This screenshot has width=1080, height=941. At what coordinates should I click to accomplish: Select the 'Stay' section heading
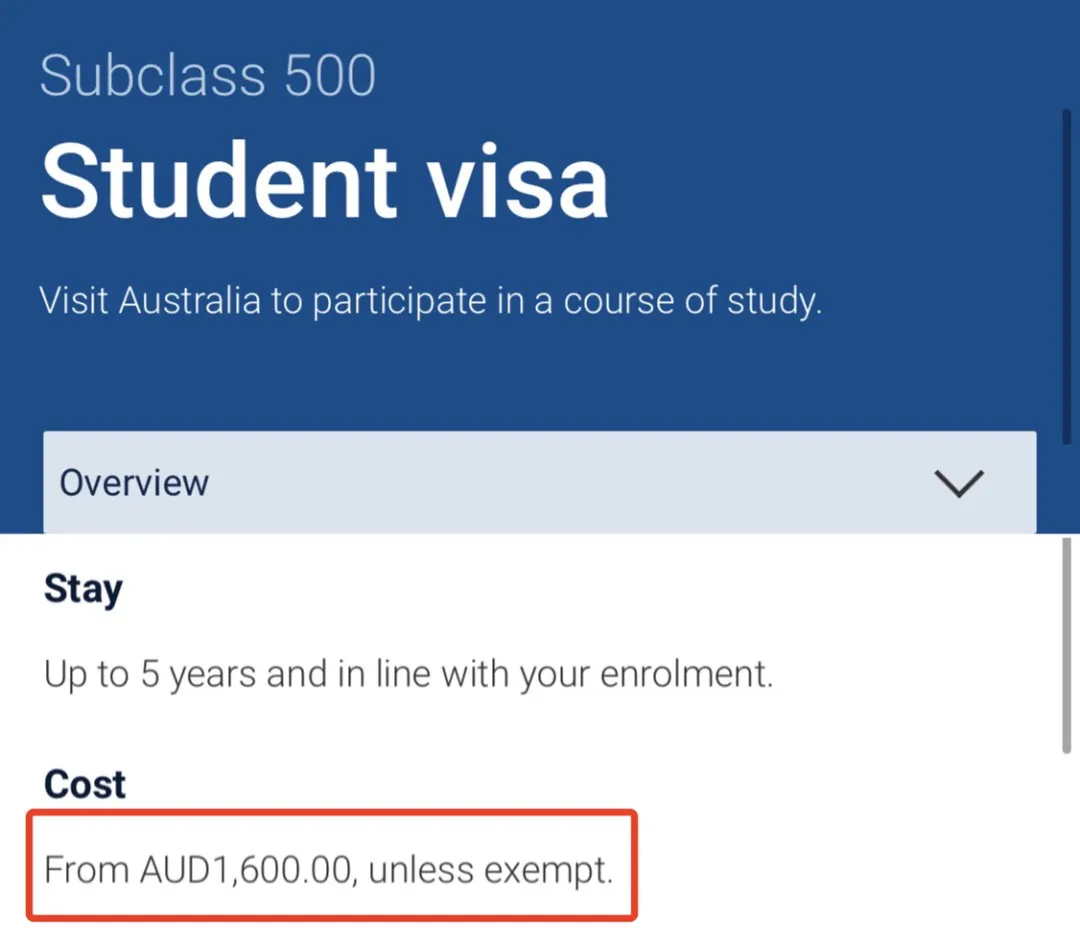coord(83,589)
